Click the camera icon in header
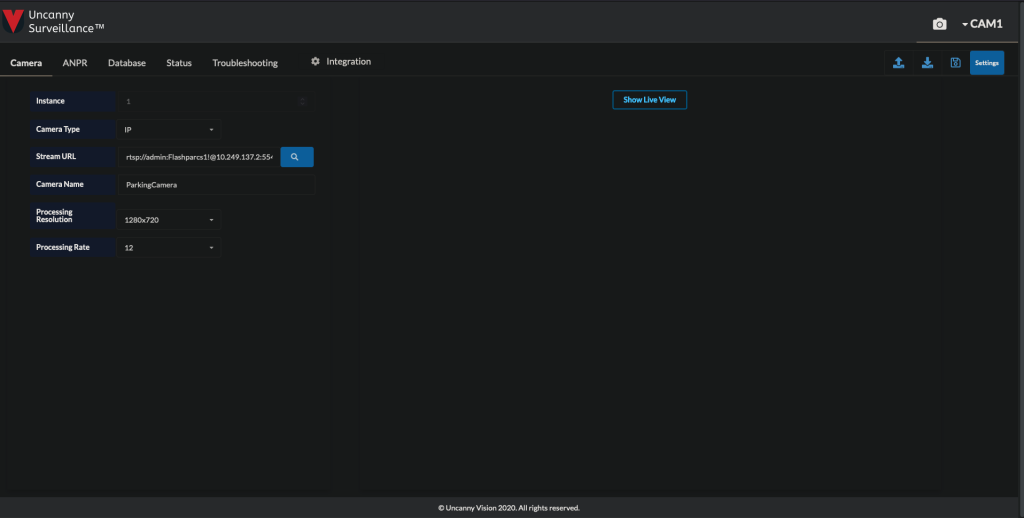Viewport: 1024px width, 518px height. (939, 24)
